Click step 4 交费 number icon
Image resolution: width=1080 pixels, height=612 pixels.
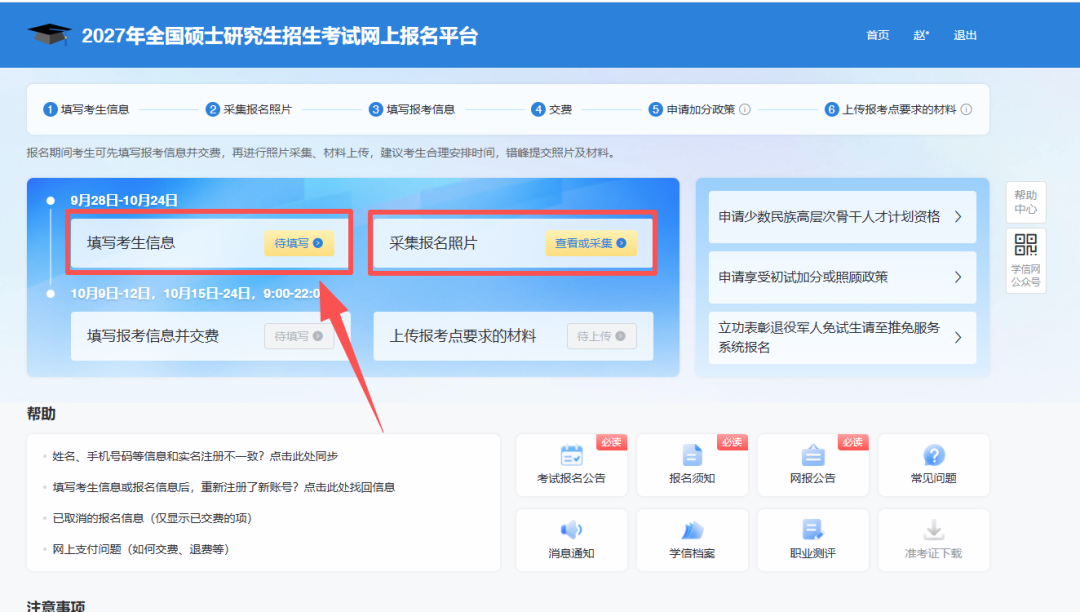(538, 109)
